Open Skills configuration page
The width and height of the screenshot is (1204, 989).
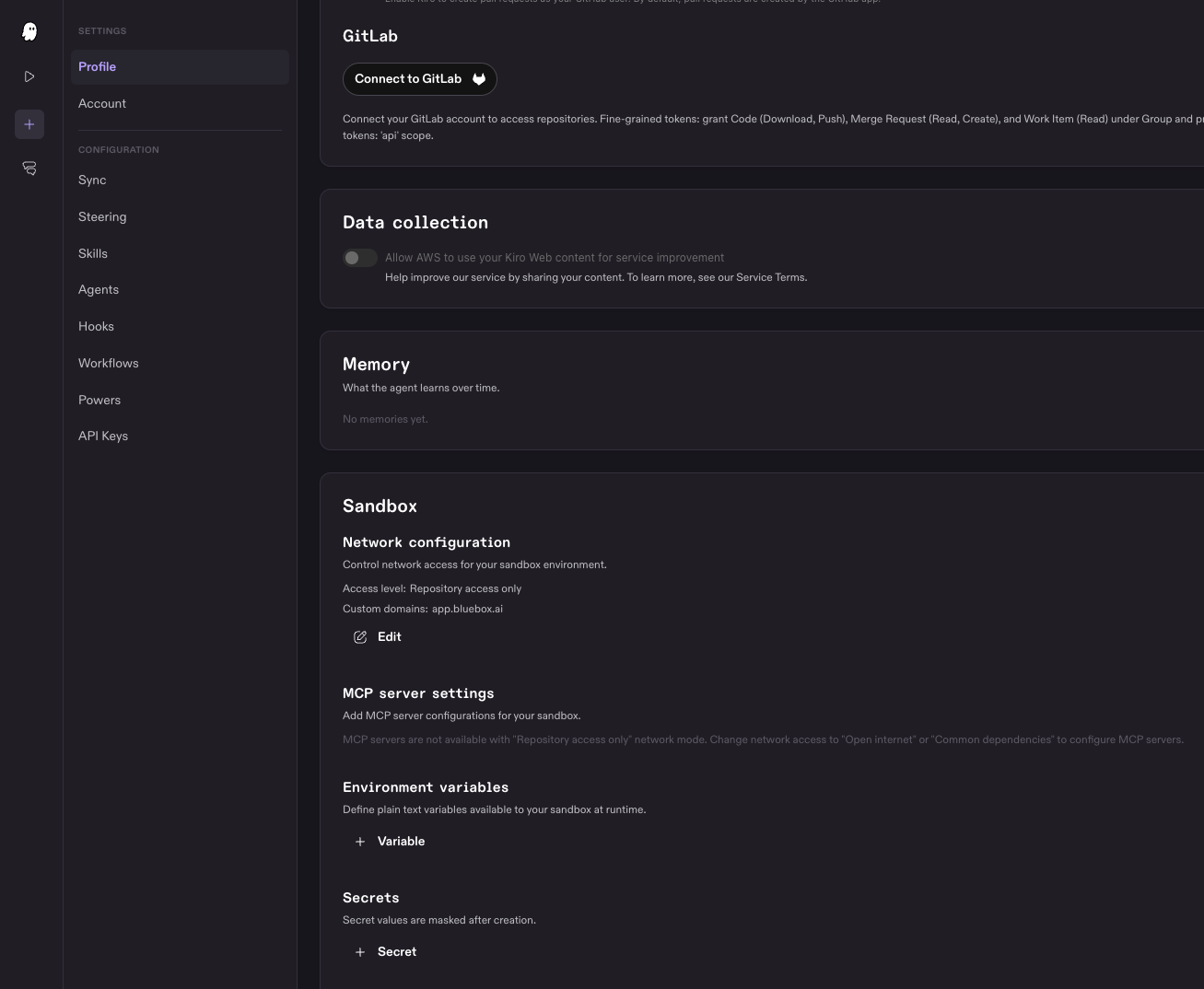point(180,254)
